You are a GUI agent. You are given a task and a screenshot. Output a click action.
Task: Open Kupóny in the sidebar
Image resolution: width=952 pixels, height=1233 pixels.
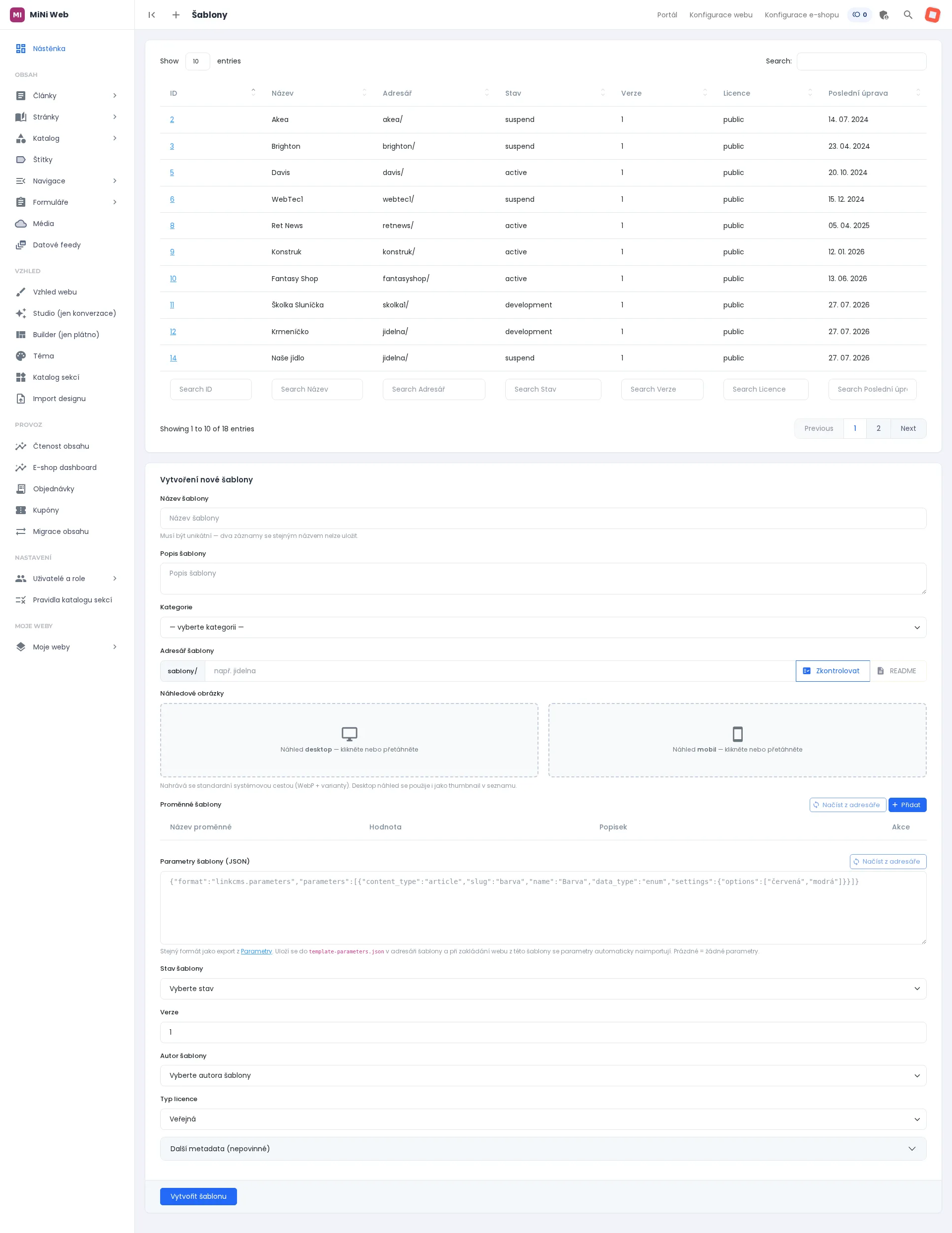(x=67, y=510)
